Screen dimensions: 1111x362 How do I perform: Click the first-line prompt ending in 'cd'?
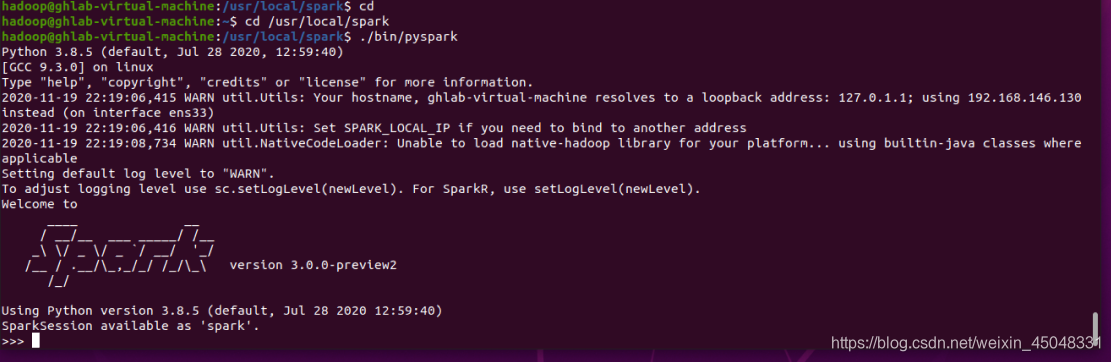pyautogui.click(x=188, y=6)
